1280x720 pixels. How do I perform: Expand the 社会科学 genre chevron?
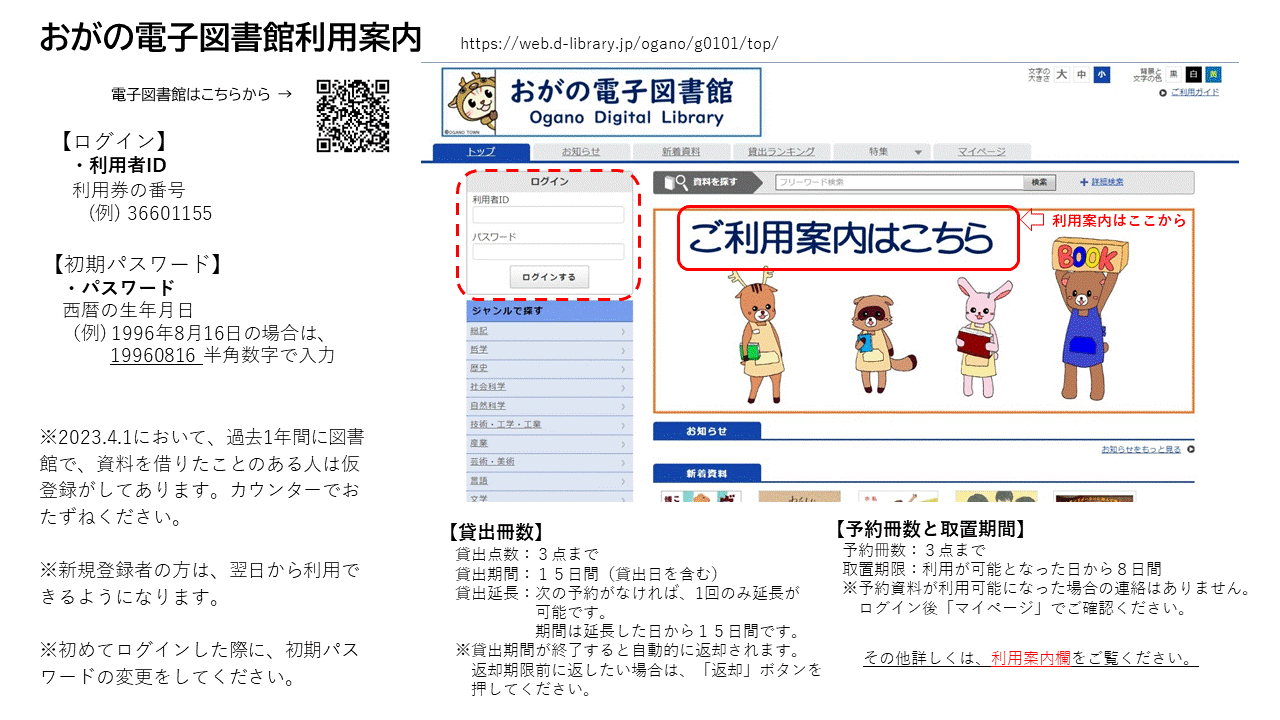623,387
